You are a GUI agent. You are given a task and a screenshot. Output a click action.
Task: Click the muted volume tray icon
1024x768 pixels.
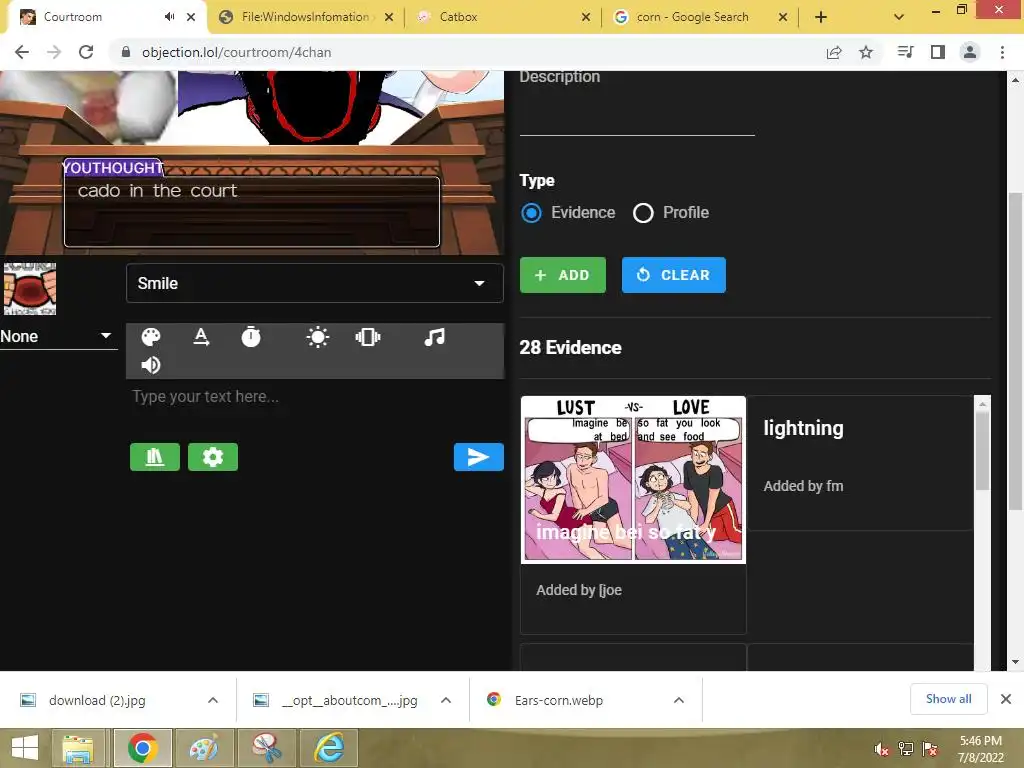pyautogui.click(x=881, y=749)
